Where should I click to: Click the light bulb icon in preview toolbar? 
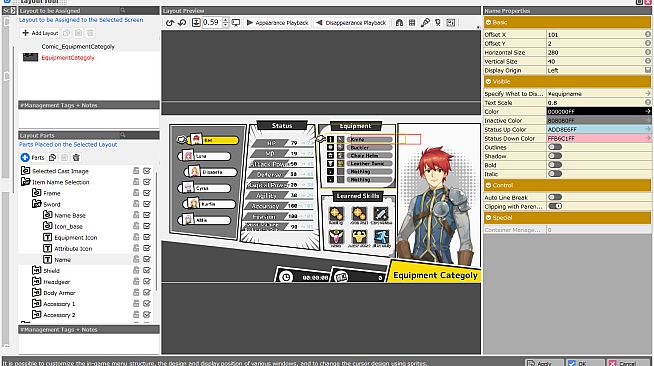438,23
